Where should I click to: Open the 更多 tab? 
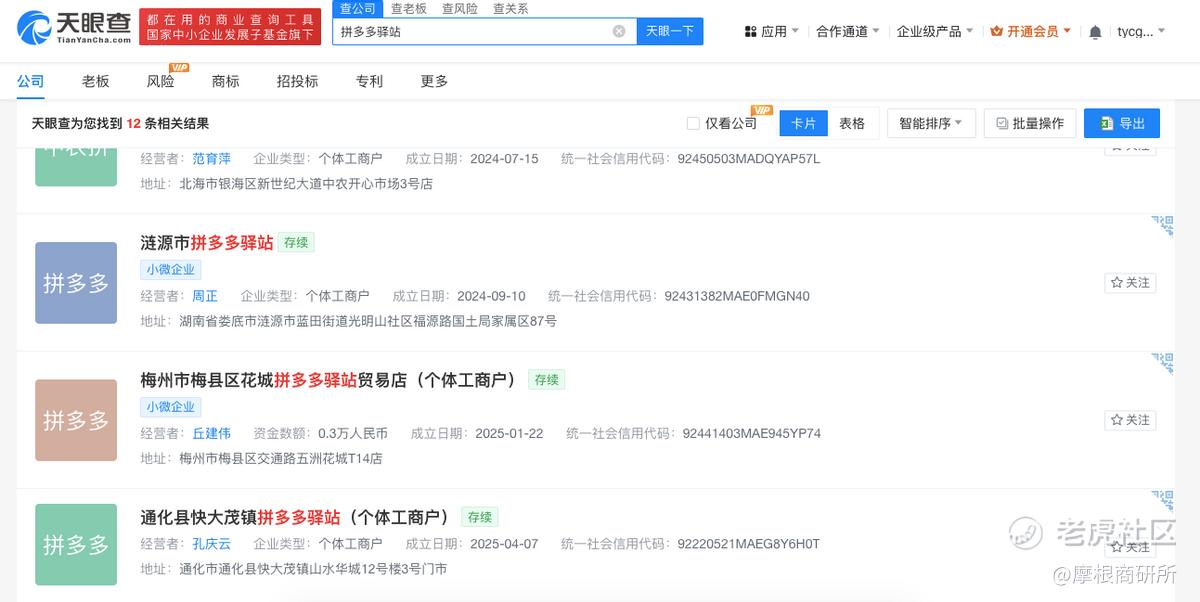(x=434, y=81)
